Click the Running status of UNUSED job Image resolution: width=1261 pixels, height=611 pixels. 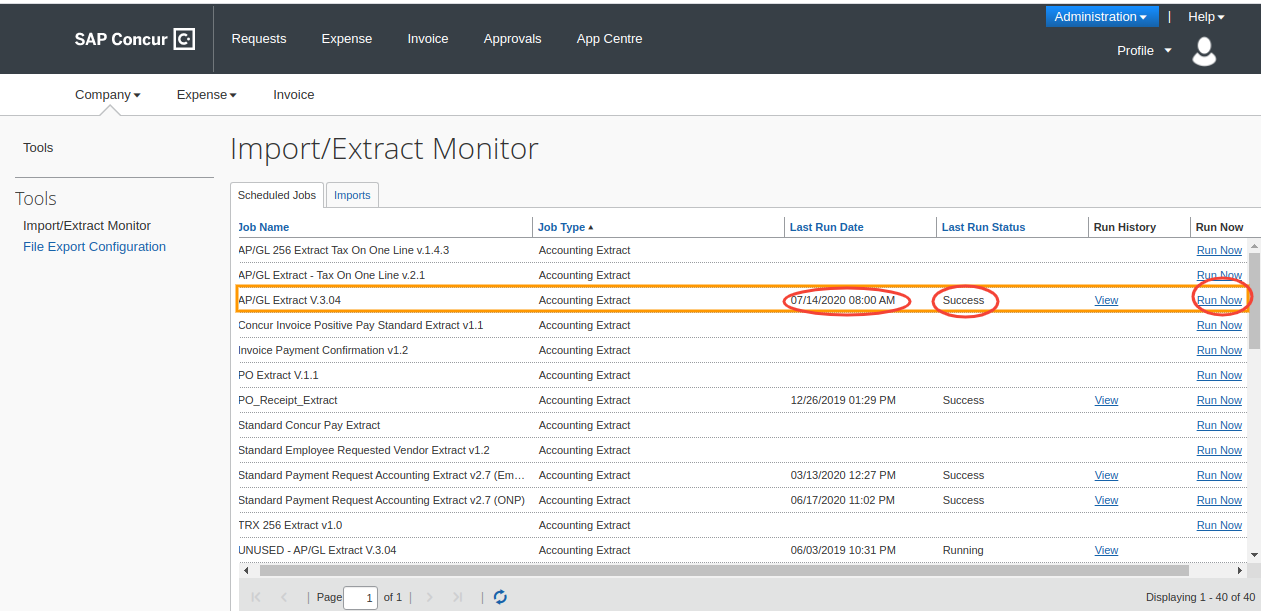click(x=963, y=550)
